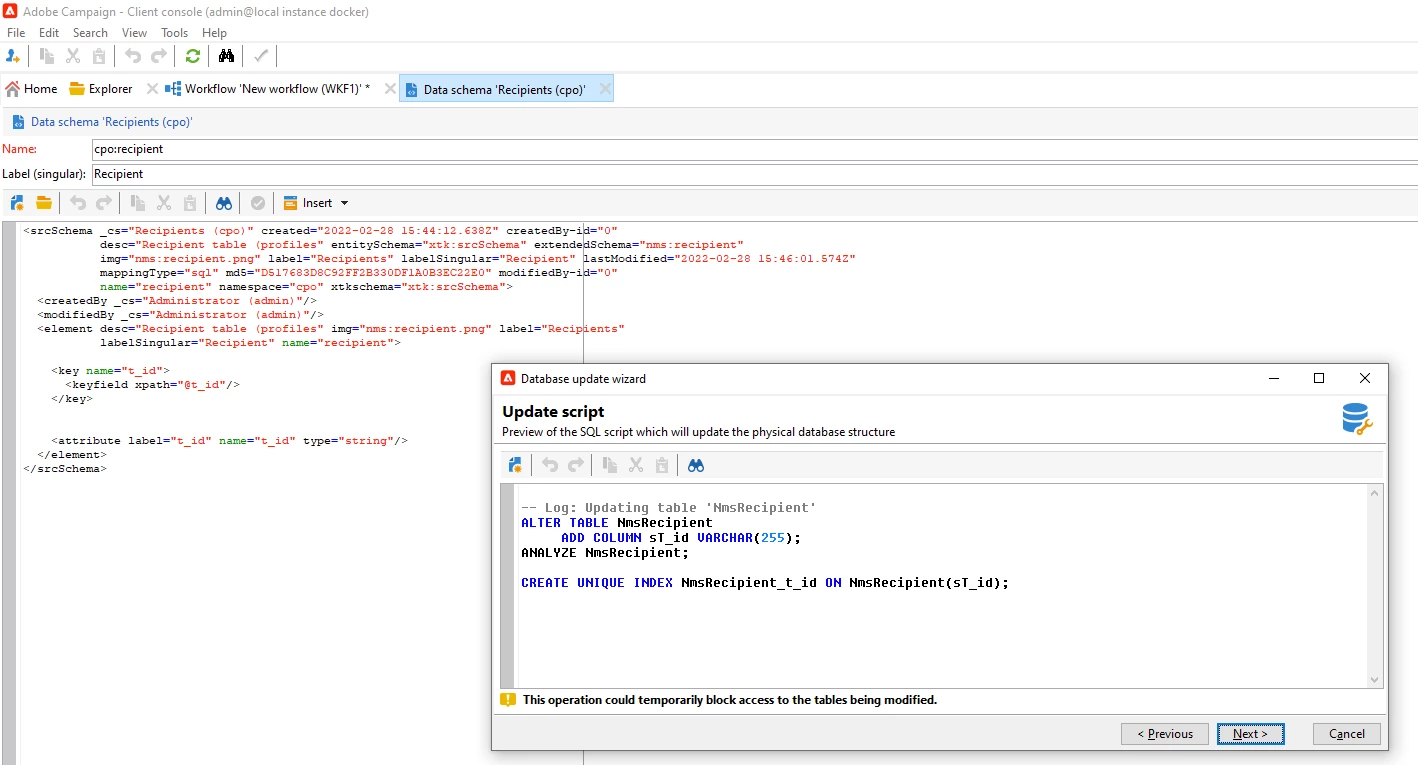1418x765 pixels.
Task: Click the 'ANALYZE NmsRecipient;' SQL line
Action: tap(605, 552)
